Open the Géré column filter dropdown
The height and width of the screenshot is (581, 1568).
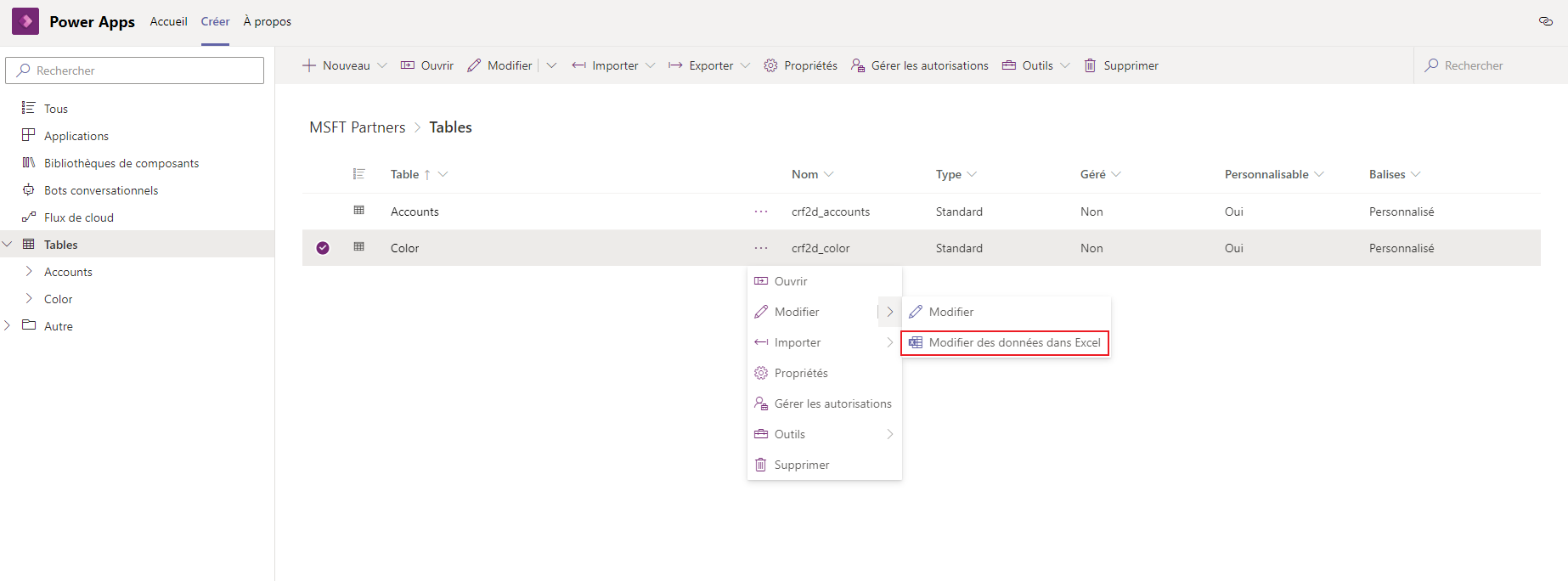1116,174
